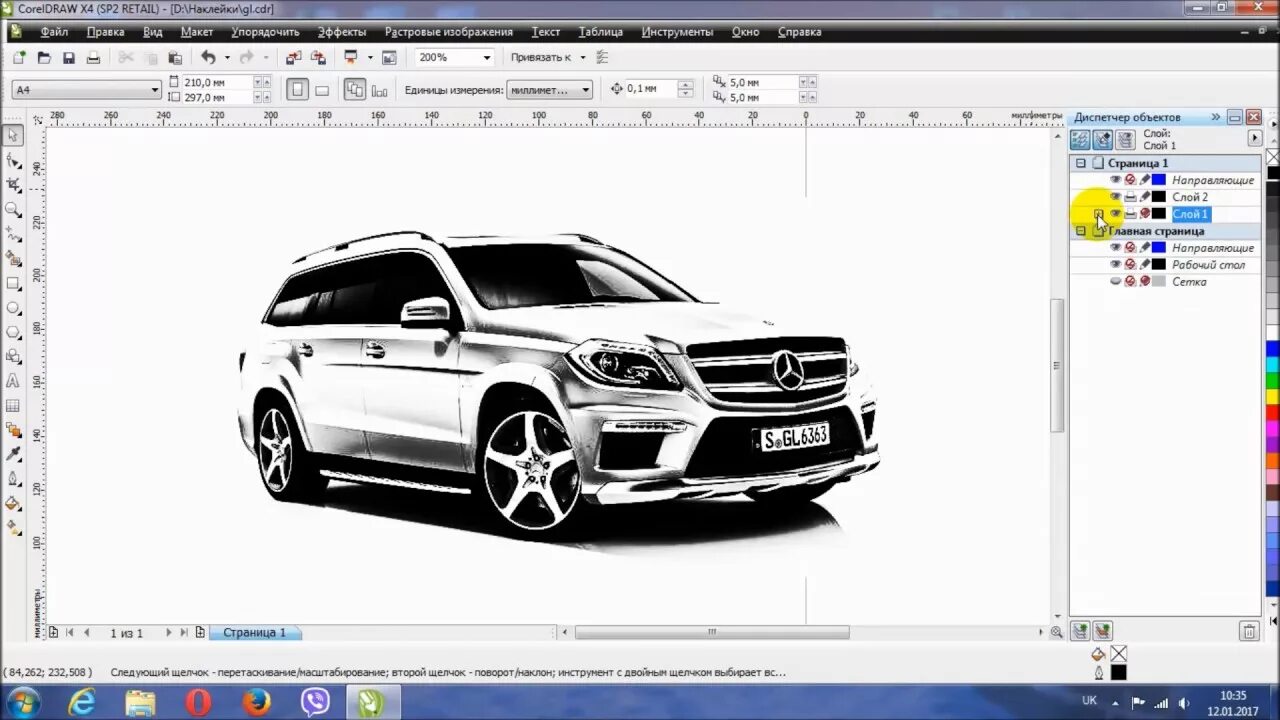The width and height of the screenshot is (1280, 720).
Task: Select the Слой 2 layer
Action: pos(1190,197)
